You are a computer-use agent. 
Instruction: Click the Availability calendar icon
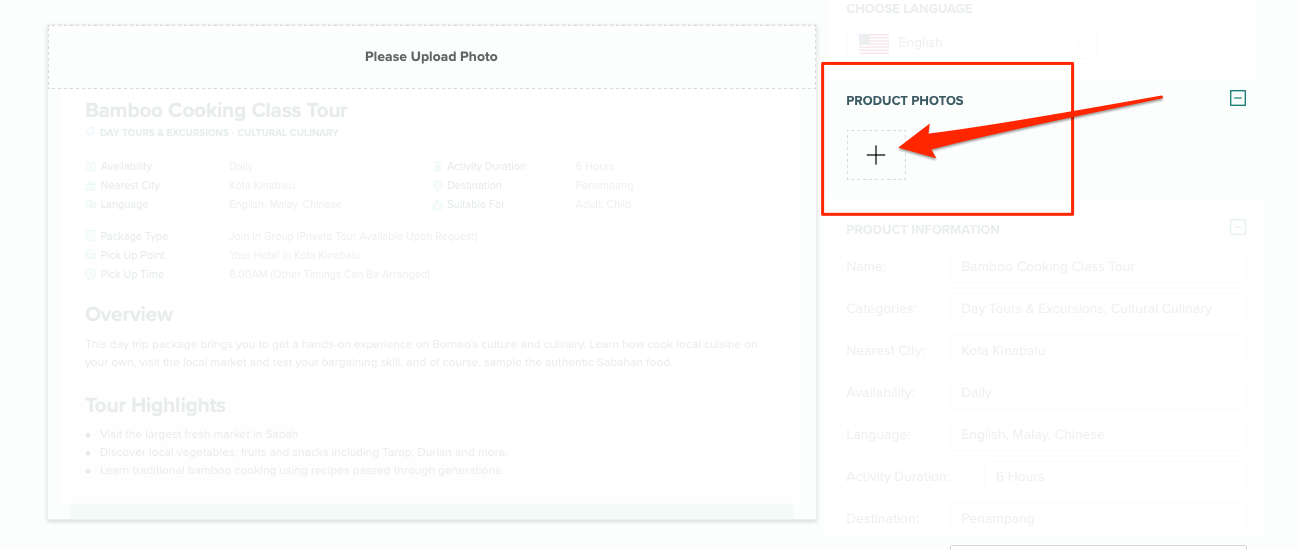click(x=91, y=167)
